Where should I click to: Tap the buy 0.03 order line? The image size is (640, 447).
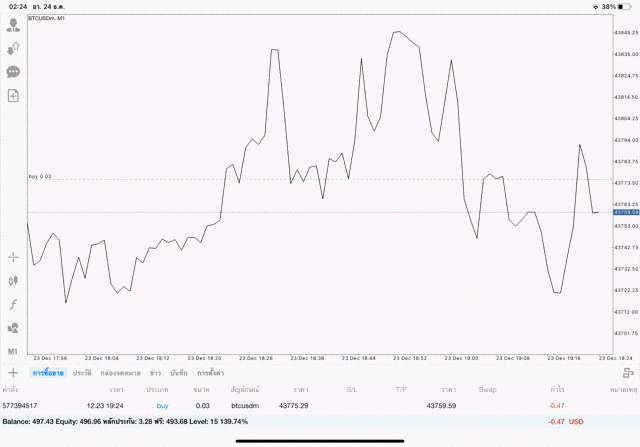pos(41,177)
